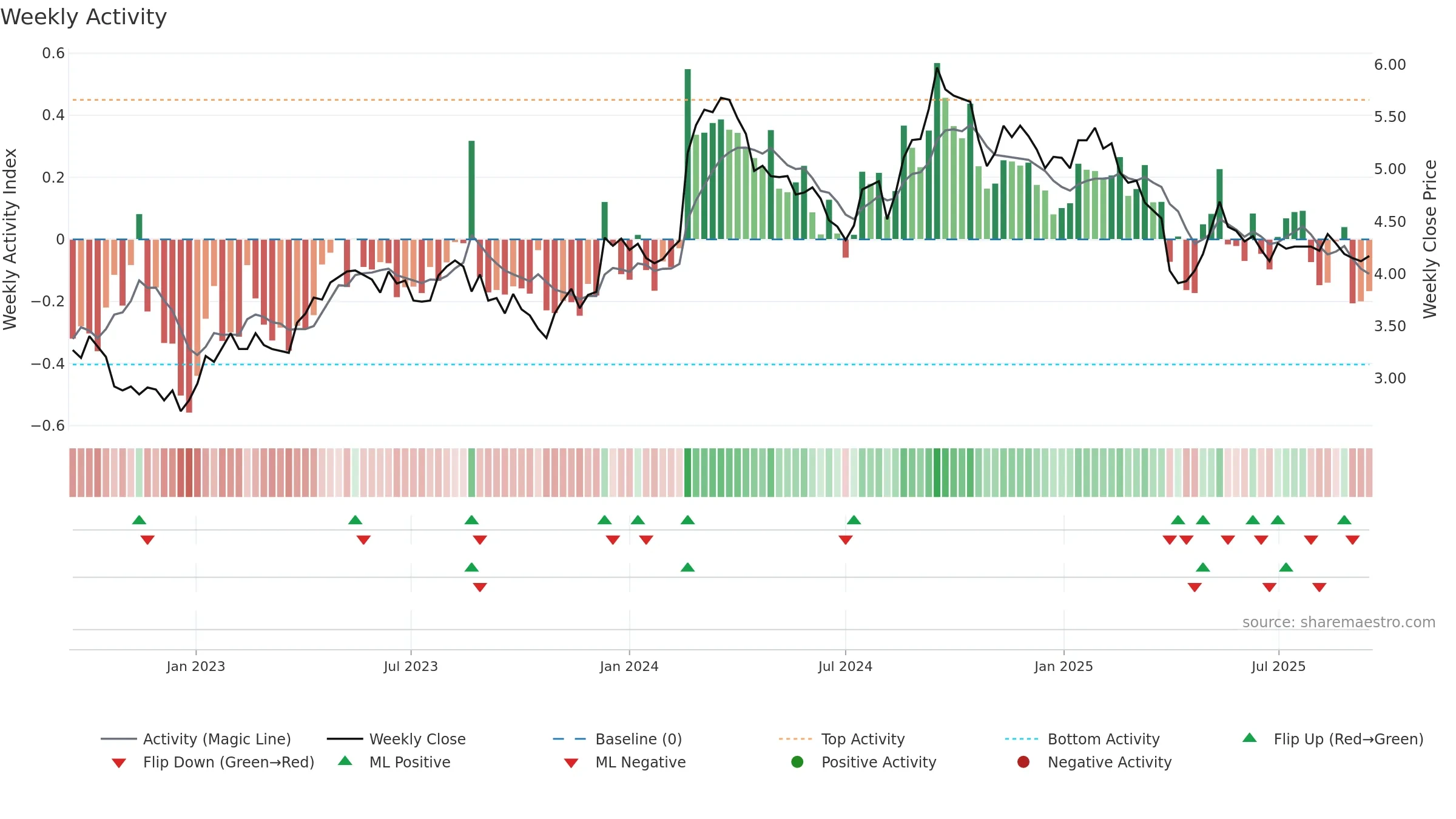Toggle the Positive Activity legend entry

coord(864,762)
